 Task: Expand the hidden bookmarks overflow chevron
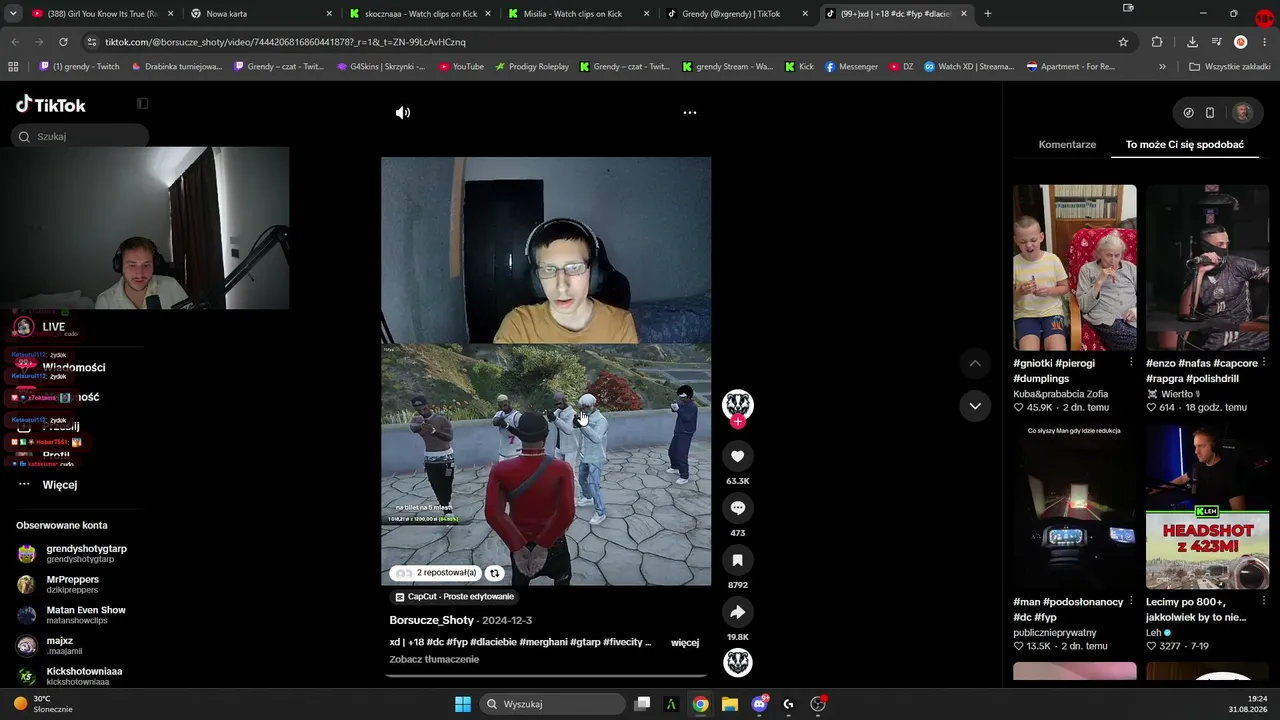coord(1162,67)
